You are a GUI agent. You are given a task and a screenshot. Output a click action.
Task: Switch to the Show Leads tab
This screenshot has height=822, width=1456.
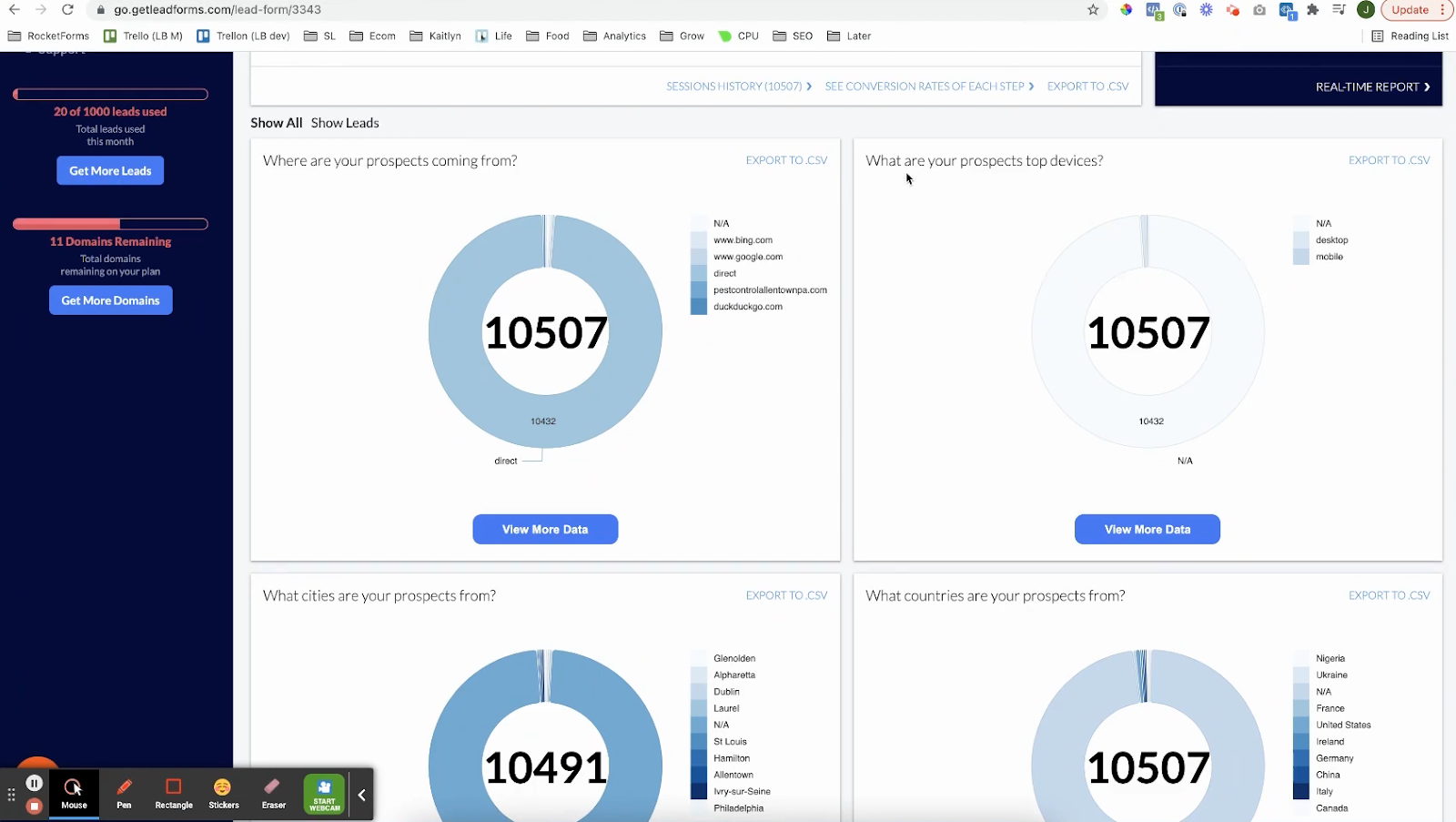(345, 122)
